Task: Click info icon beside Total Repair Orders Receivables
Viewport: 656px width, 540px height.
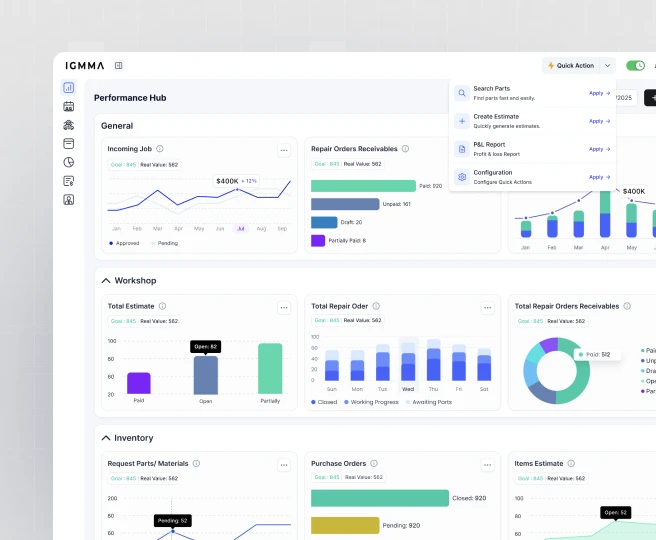Action: point(627,306)
